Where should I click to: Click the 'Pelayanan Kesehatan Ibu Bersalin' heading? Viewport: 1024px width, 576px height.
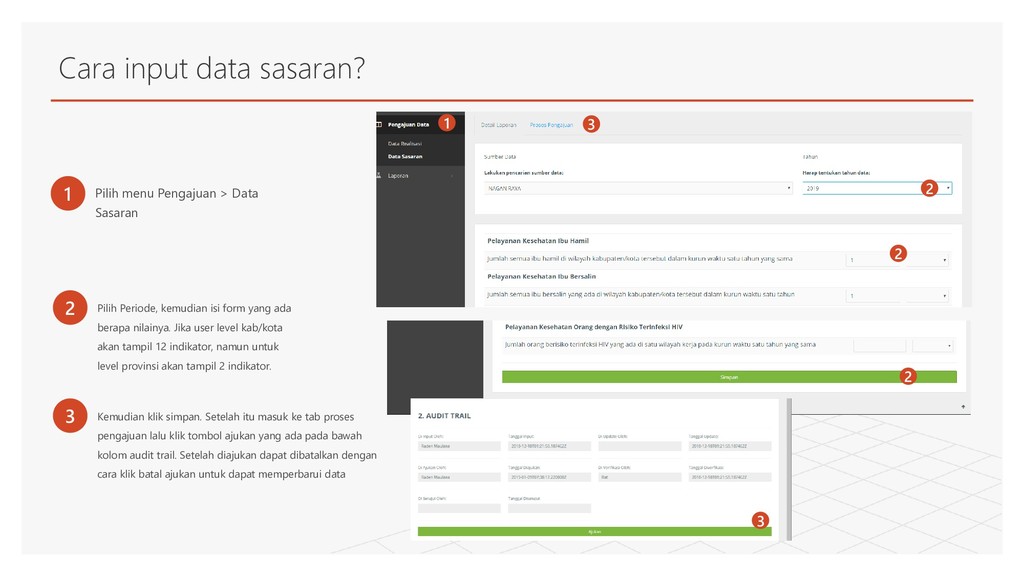point(541,276)
